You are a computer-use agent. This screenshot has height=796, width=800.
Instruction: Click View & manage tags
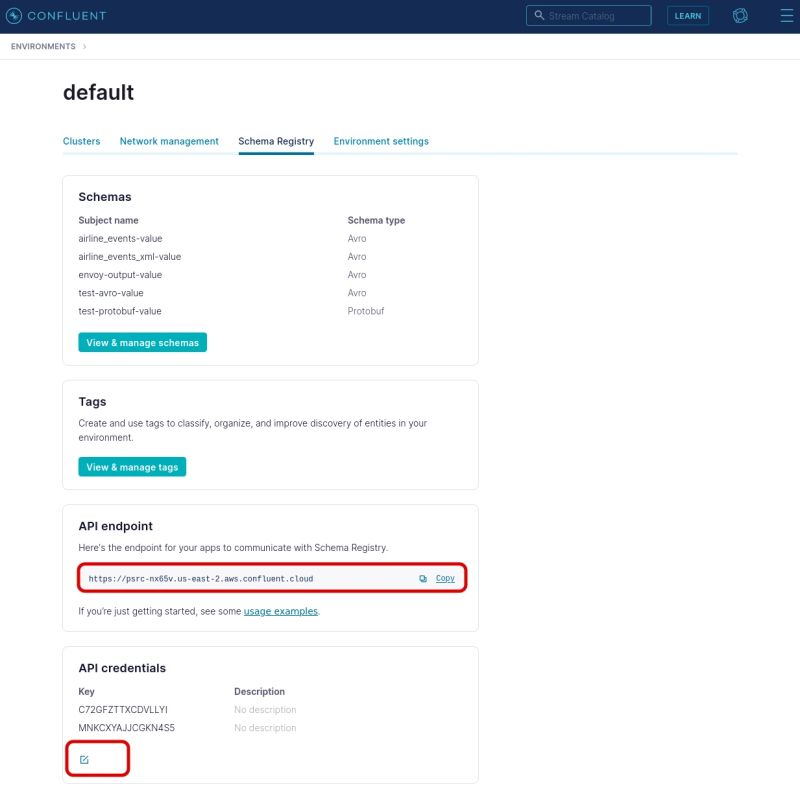click(132, 466)
